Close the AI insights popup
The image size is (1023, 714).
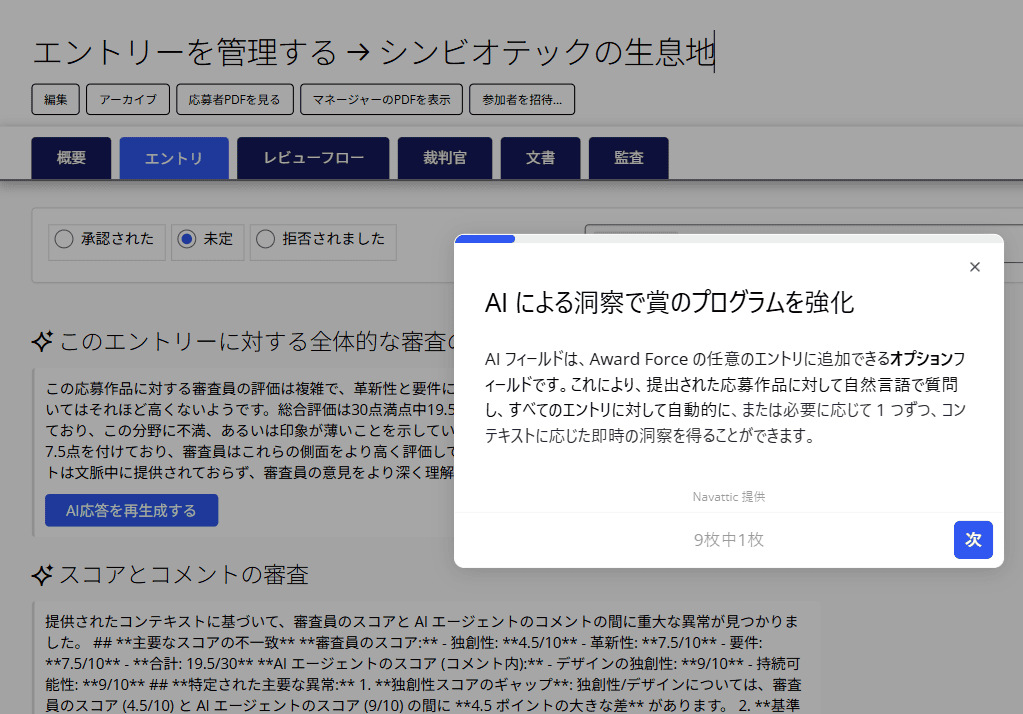(x=975, y=267)
